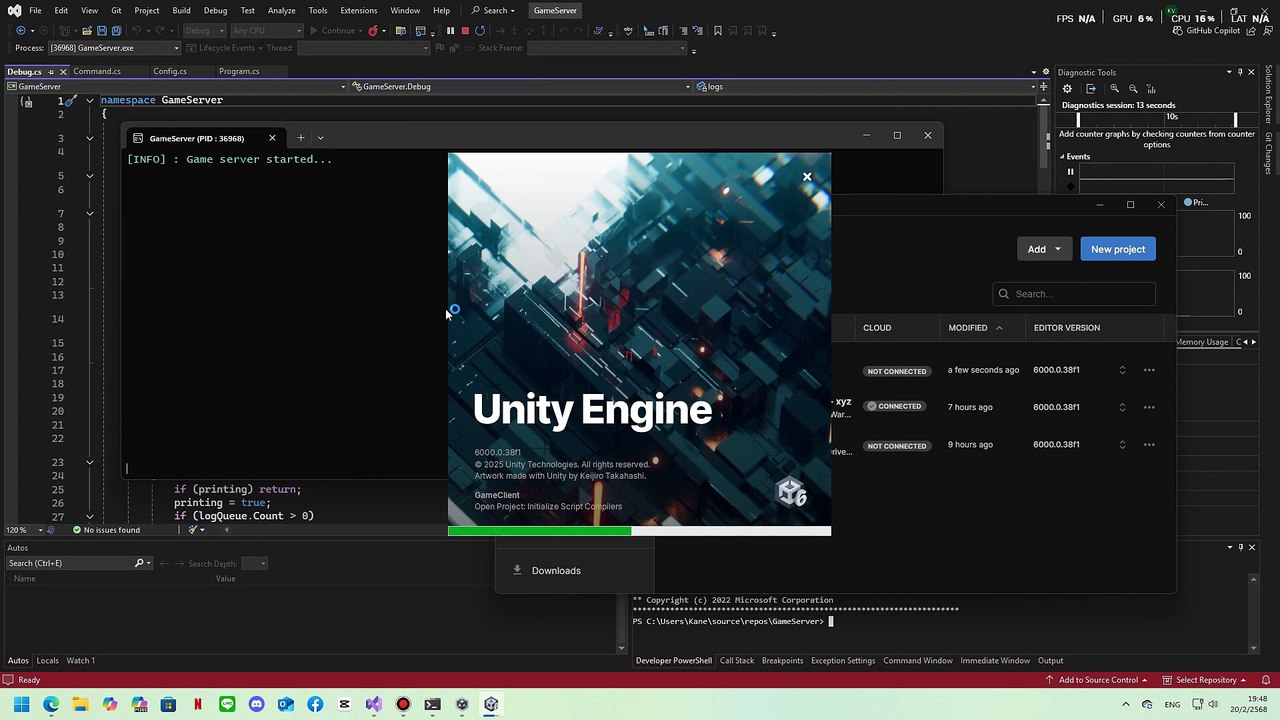1280x720 pixels.
Task: Restart the debug session icon
Action: [x=480, y=31]
